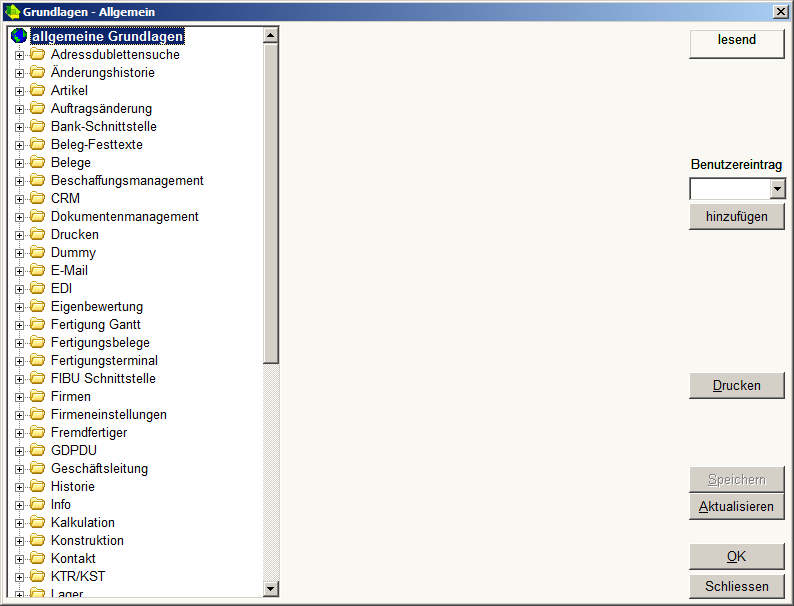Click the Adressdublettensuche folder icon
The height and width of the screenshot is (606, 794).
point(37,54)
